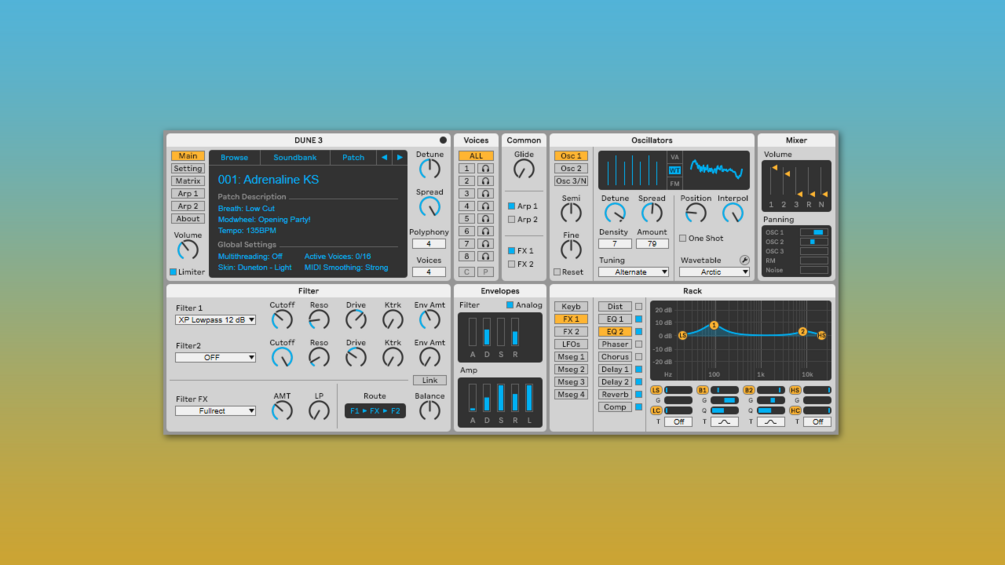Click the LC low cut badge
The image size is (1005, 565).
click(656, 411)
